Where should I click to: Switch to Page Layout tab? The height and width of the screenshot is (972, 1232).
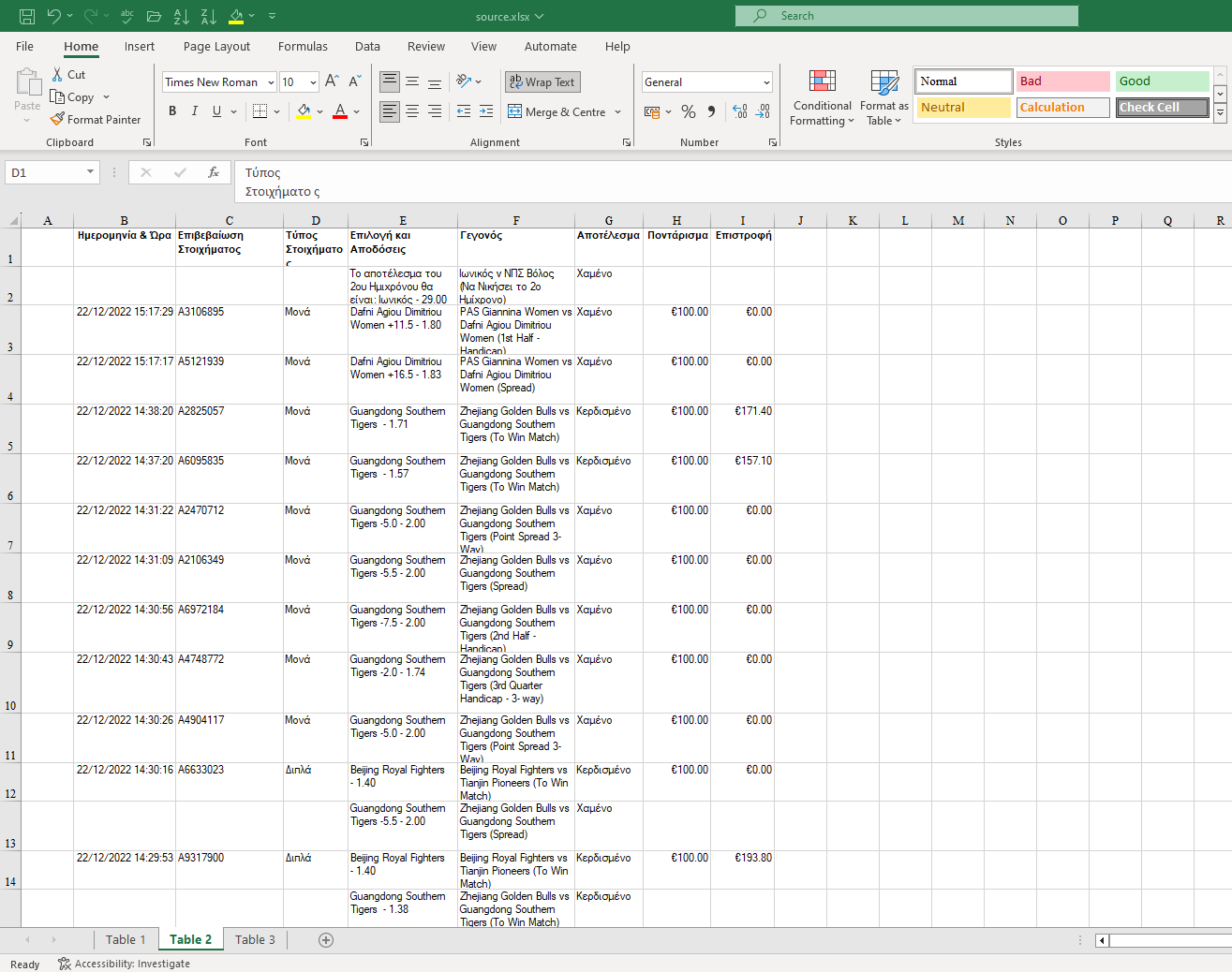(216, 46)
